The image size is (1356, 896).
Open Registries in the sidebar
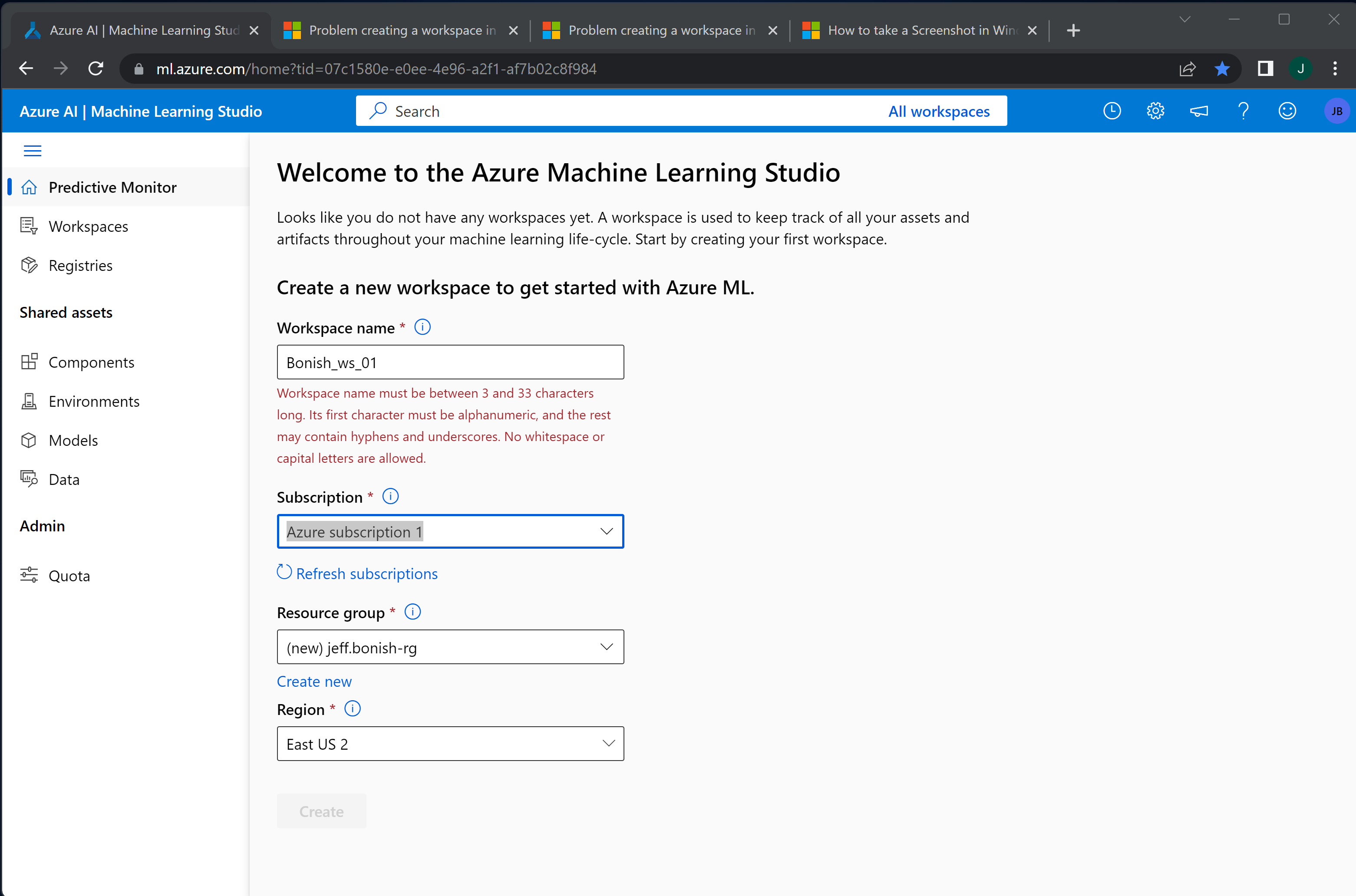tap(126, 265)
